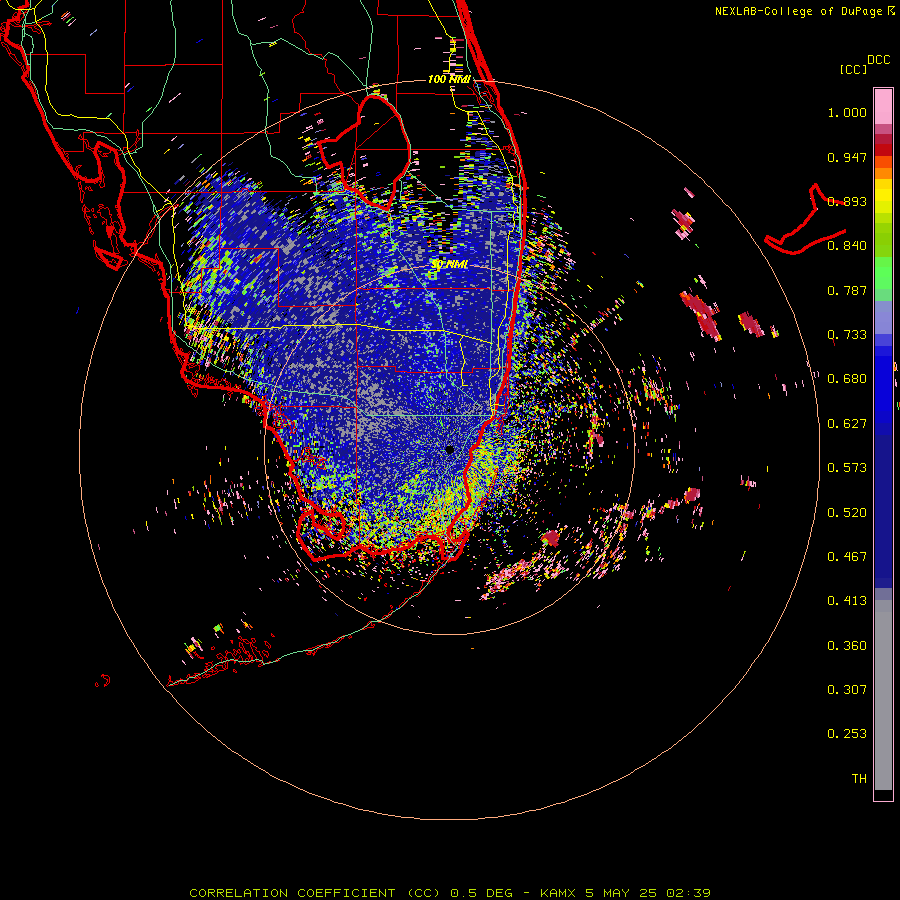Viewport: 900px width, 900px height.
Task: Click the DCC label above the color bar
Action: (x=878, y=60)
